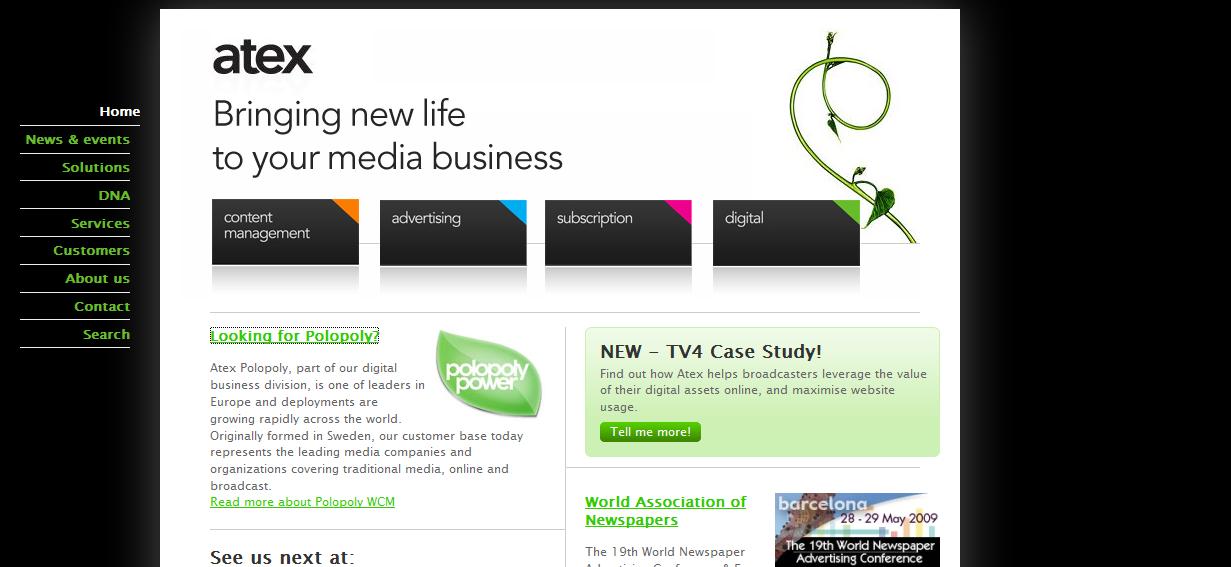The height and width of the screenshot is (567, 1231).
Task: Open the digital tile with green corner
Action: pos(786,232)
